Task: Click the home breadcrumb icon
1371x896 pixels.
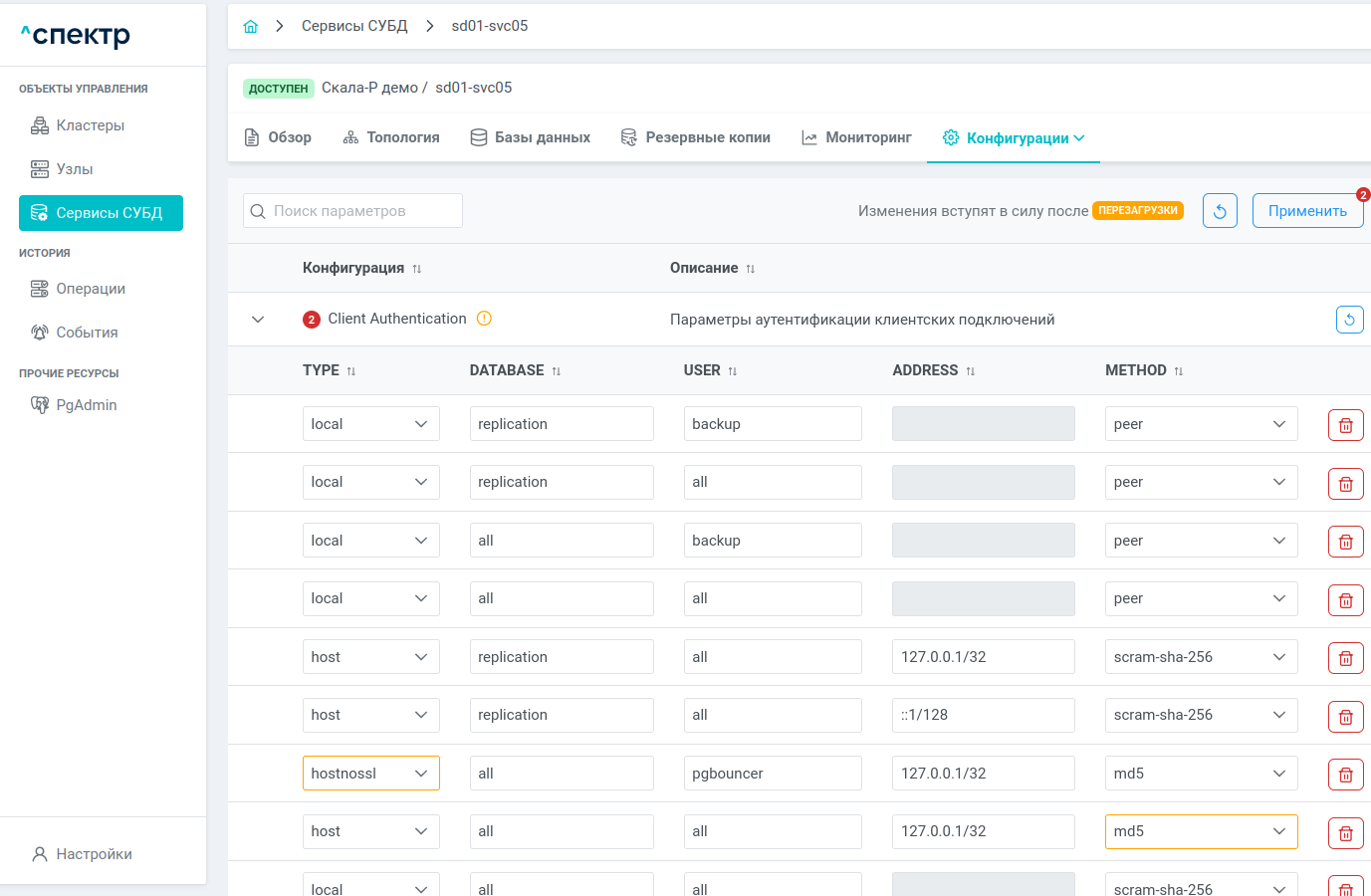Action: pyautogui.click(x=251, y=27)
